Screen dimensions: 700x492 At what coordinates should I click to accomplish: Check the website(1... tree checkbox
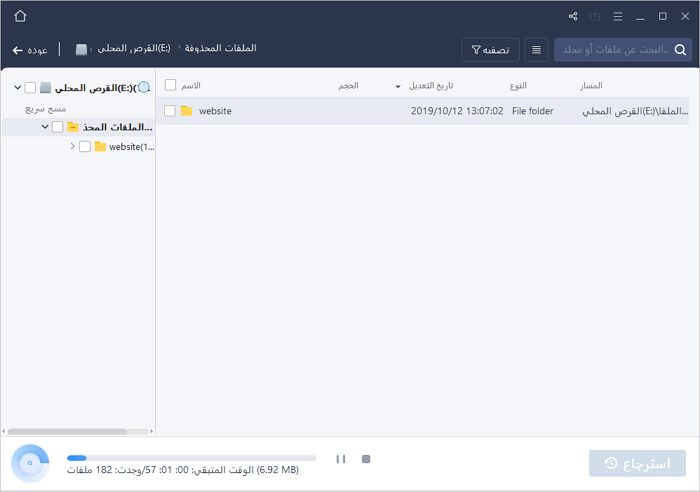coord(85,147)
